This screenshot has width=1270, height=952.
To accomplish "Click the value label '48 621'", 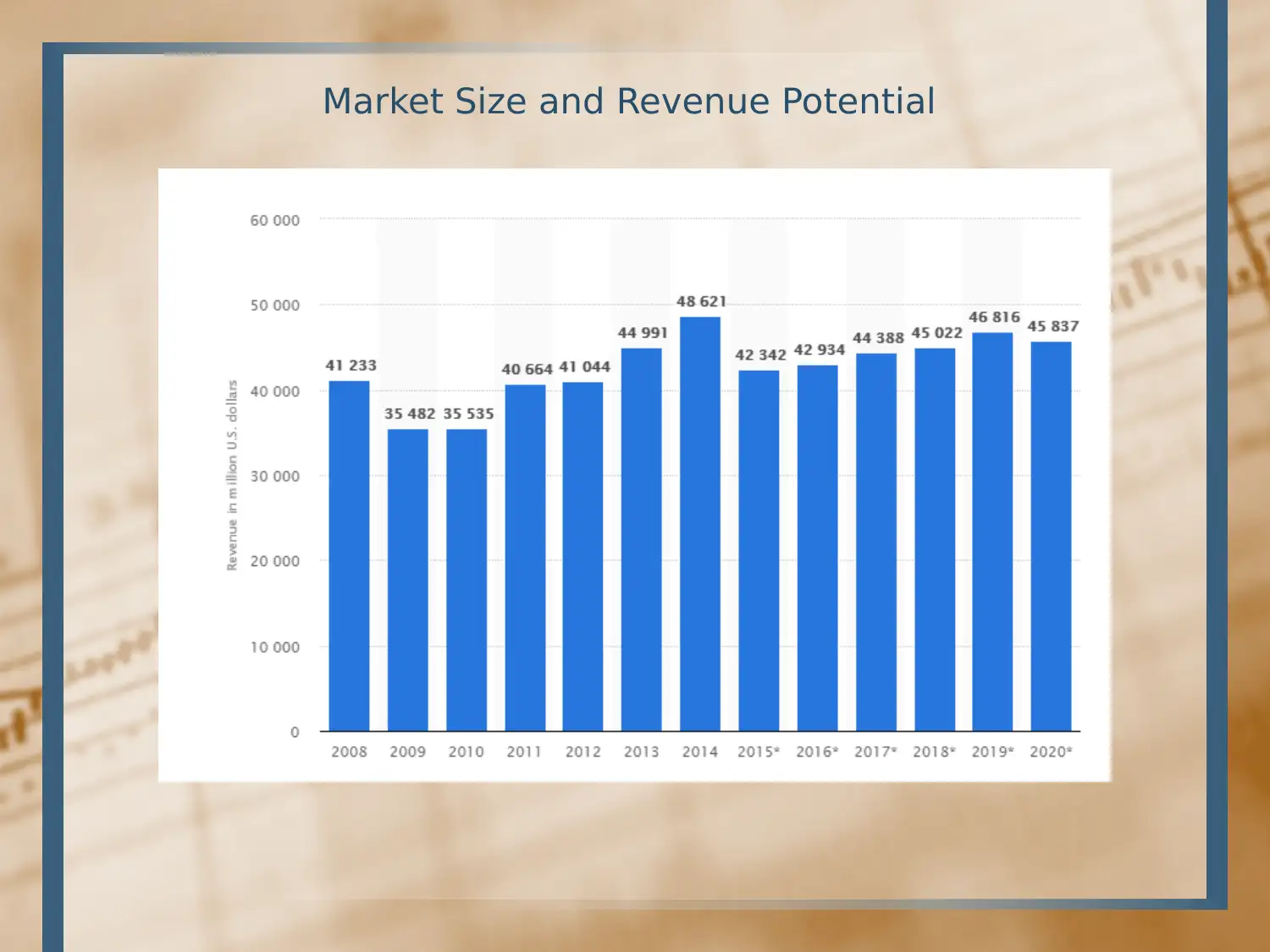I will (701, 302).
